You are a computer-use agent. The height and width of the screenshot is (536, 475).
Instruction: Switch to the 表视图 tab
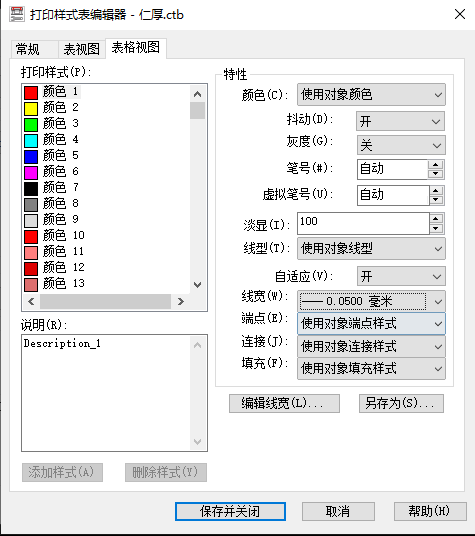point(82,49)
